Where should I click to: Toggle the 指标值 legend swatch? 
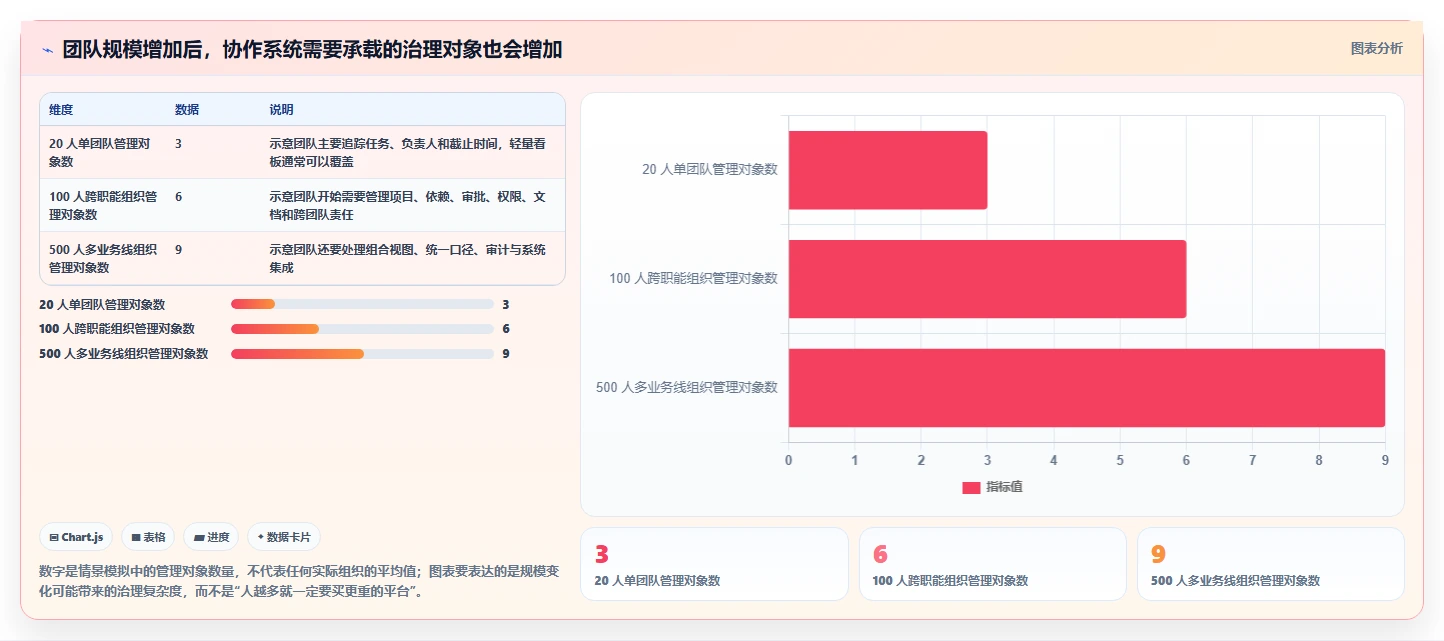(x=971, y=487)
